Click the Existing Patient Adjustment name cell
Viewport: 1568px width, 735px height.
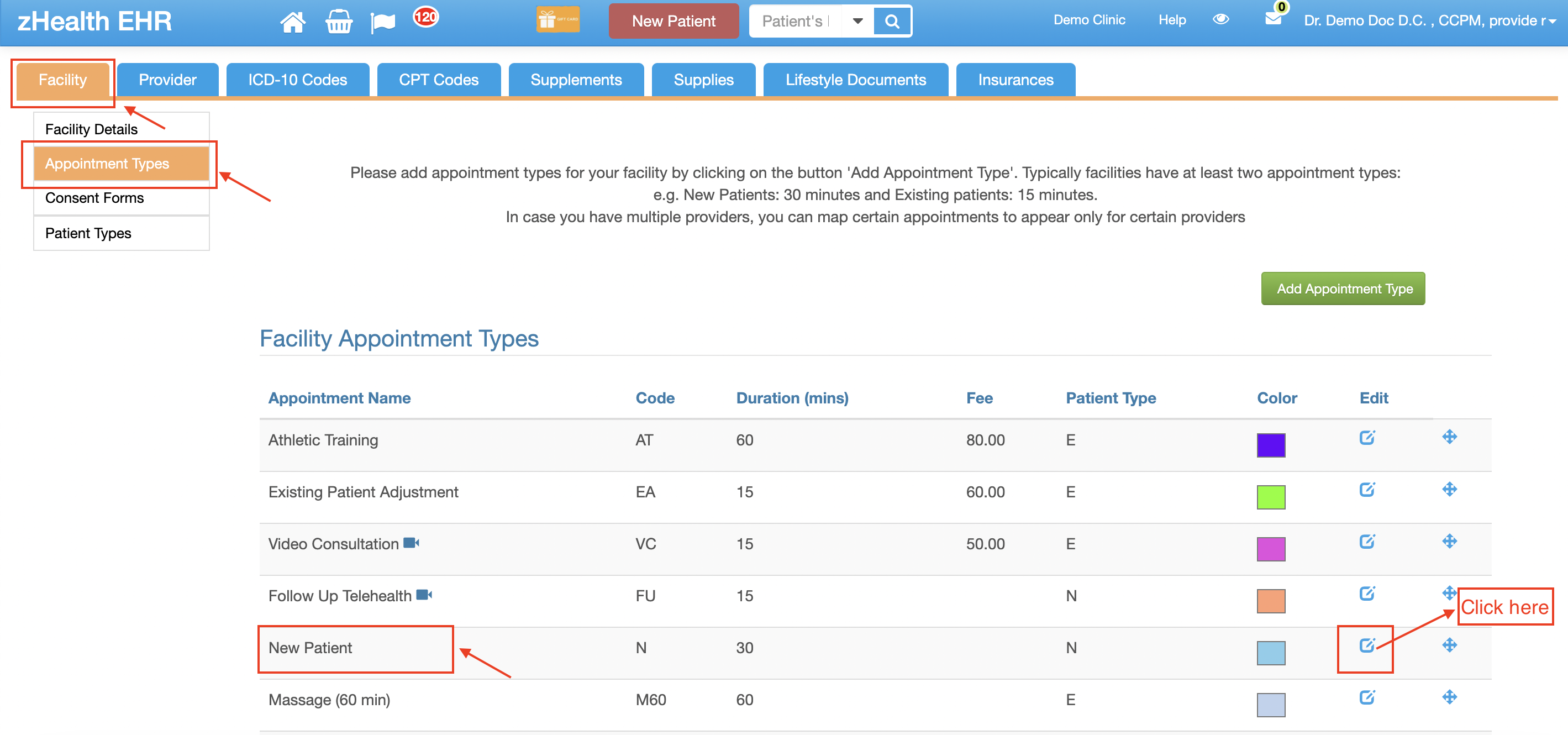(364, 492)
